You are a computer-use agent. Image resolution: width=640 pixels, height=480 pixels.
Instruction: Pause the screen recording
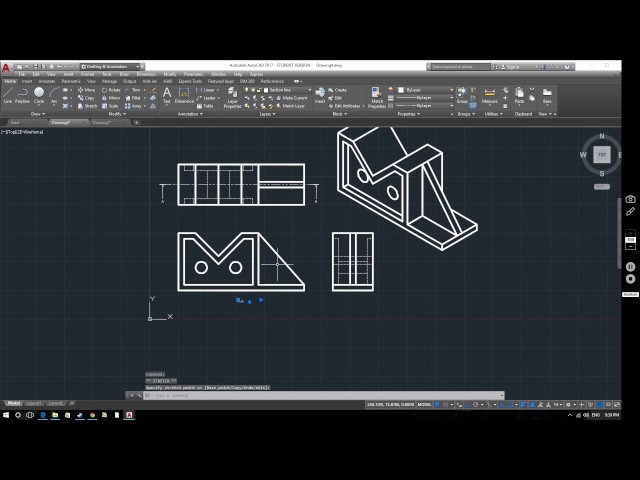(x=631, y=267)
